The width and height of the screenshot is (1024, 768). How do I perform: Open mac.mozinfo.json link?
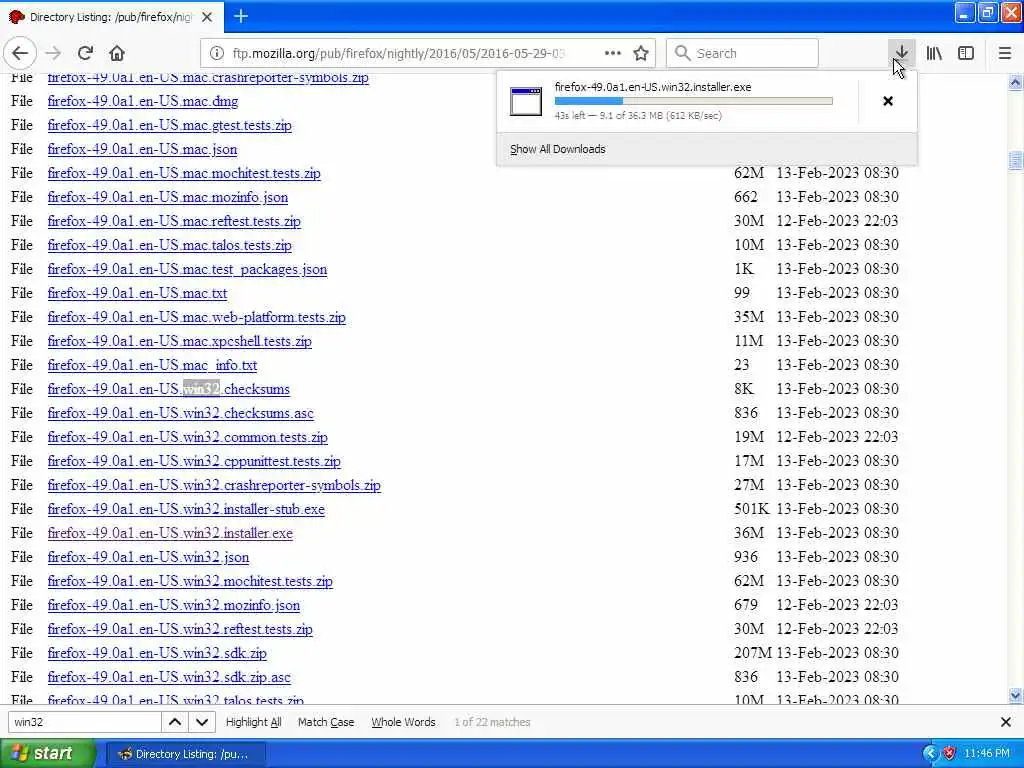(x=167, y=197)
